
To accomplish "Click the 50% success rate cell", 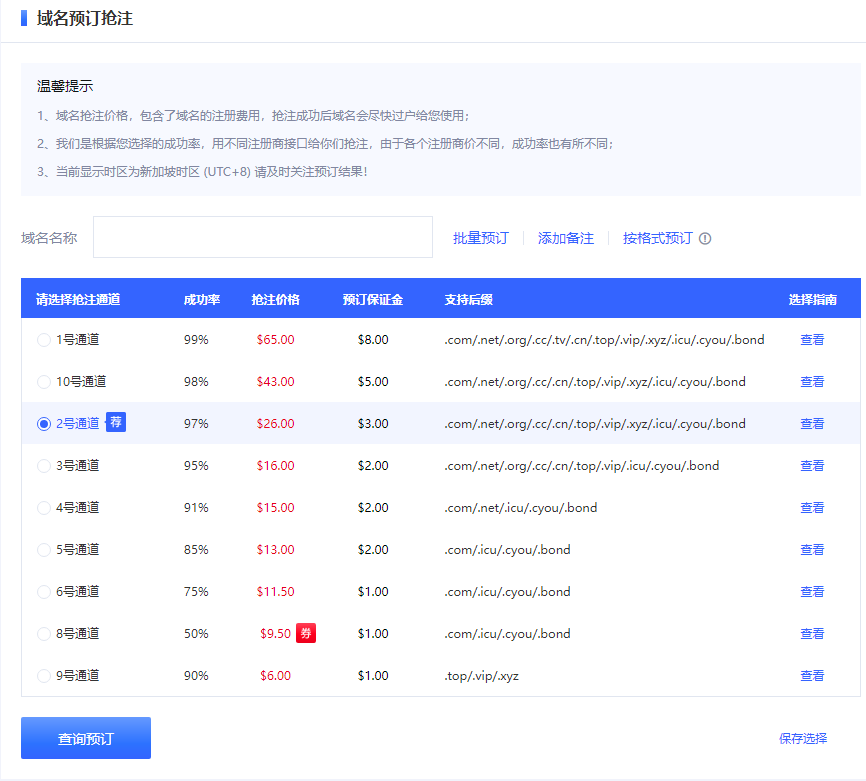I will [x=196, y=634].
